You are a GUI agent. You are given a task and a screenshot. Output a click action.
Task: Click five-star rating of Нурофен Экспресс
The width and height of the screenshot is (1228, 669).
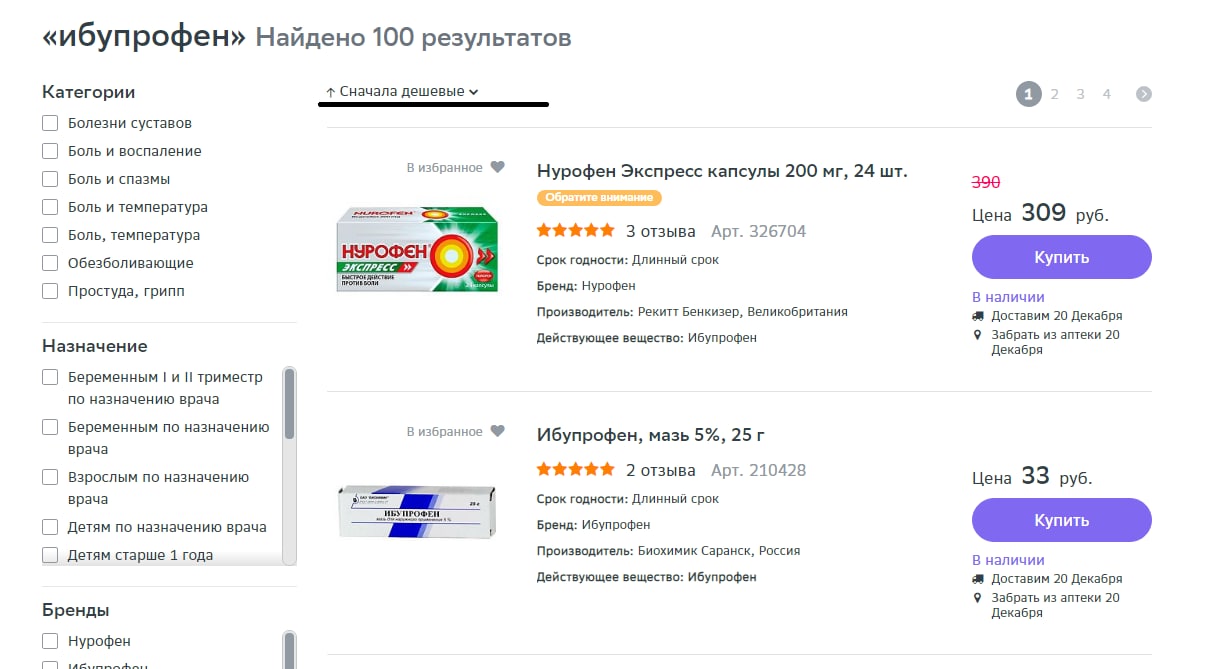click(x=576, y=231)
